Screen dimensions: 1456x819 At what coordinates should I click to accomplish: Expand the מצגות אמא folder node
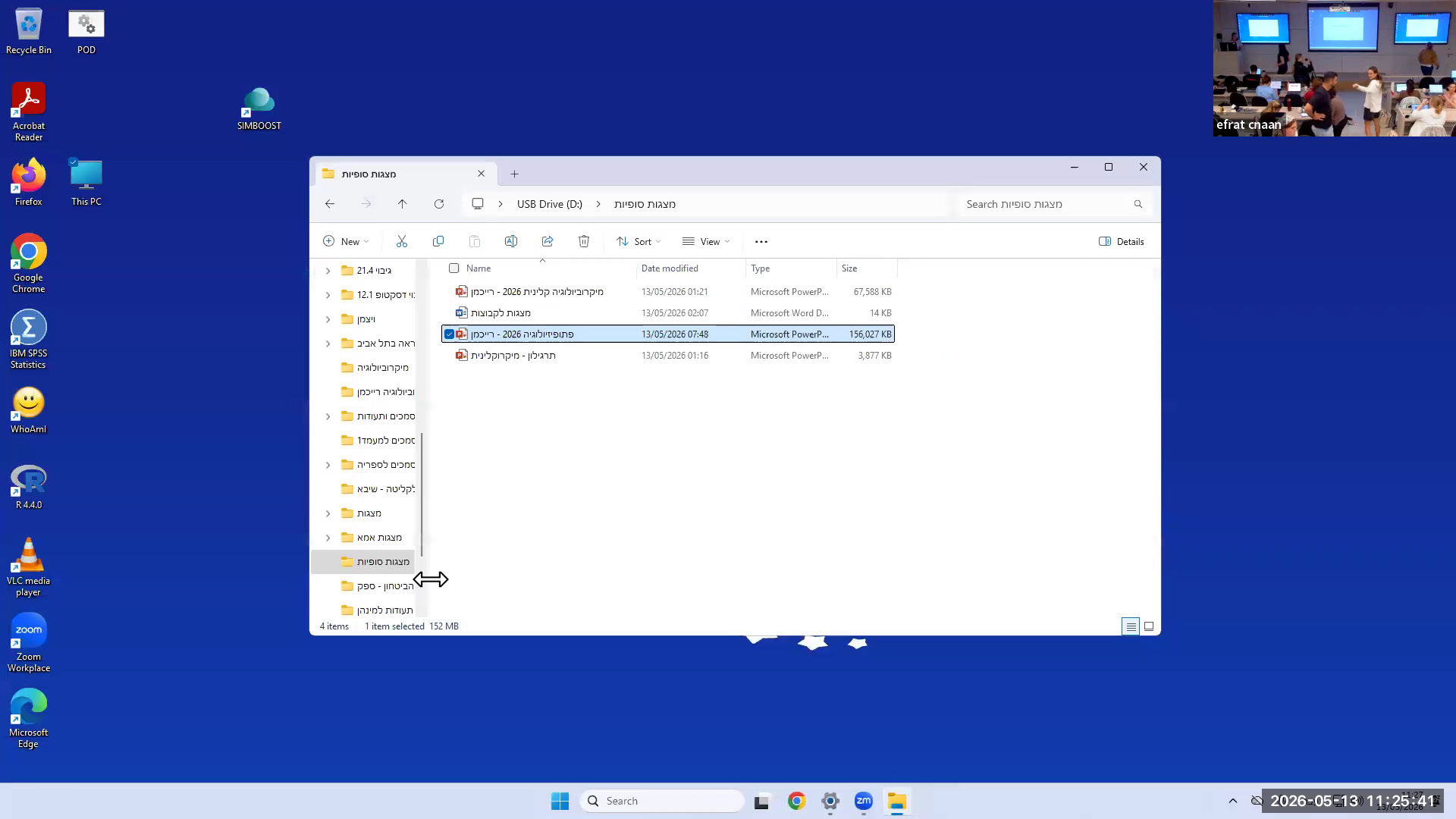(x=328, y=538)
